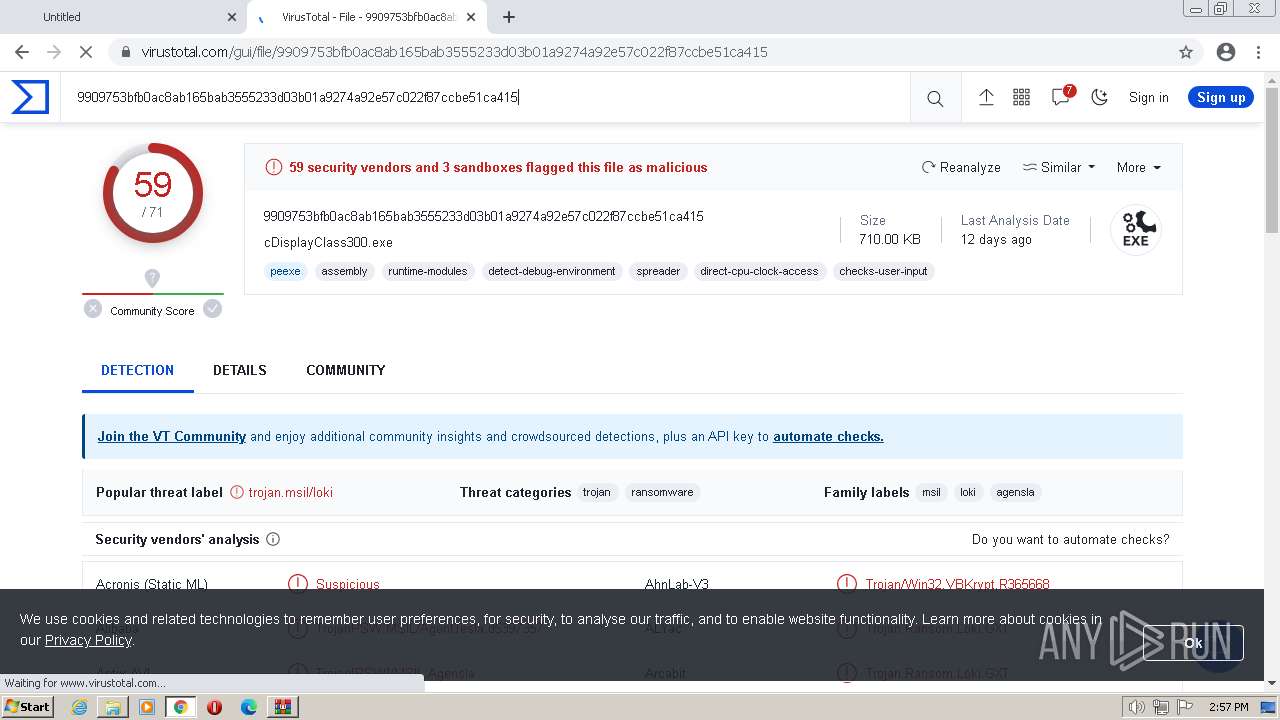Open Opera icon in taskbar
Viewport: 1280px width, 720px height.
click(x=214, y=707)
